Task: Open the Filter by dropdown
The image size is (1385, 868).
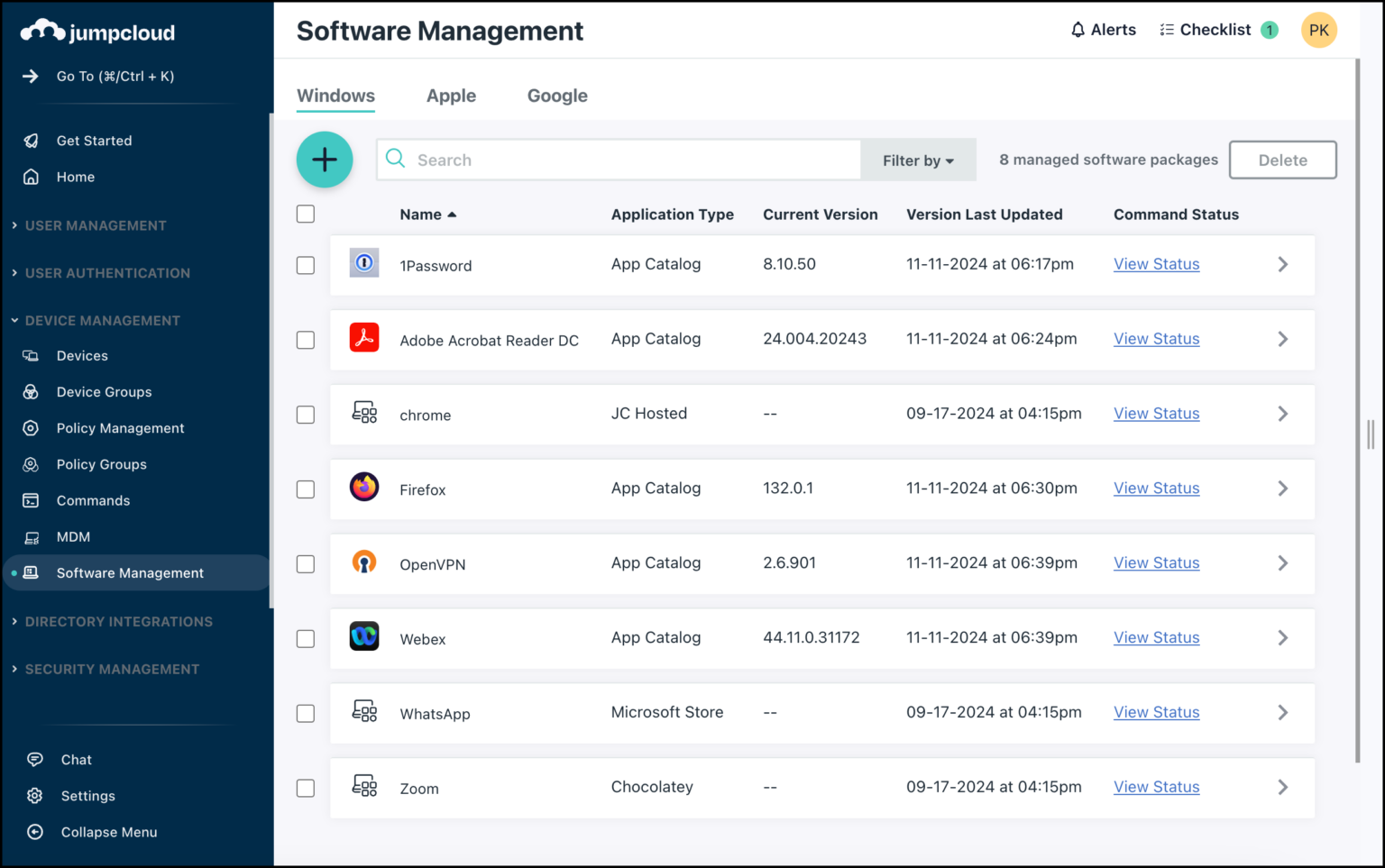Action: [x=917, y=160]
